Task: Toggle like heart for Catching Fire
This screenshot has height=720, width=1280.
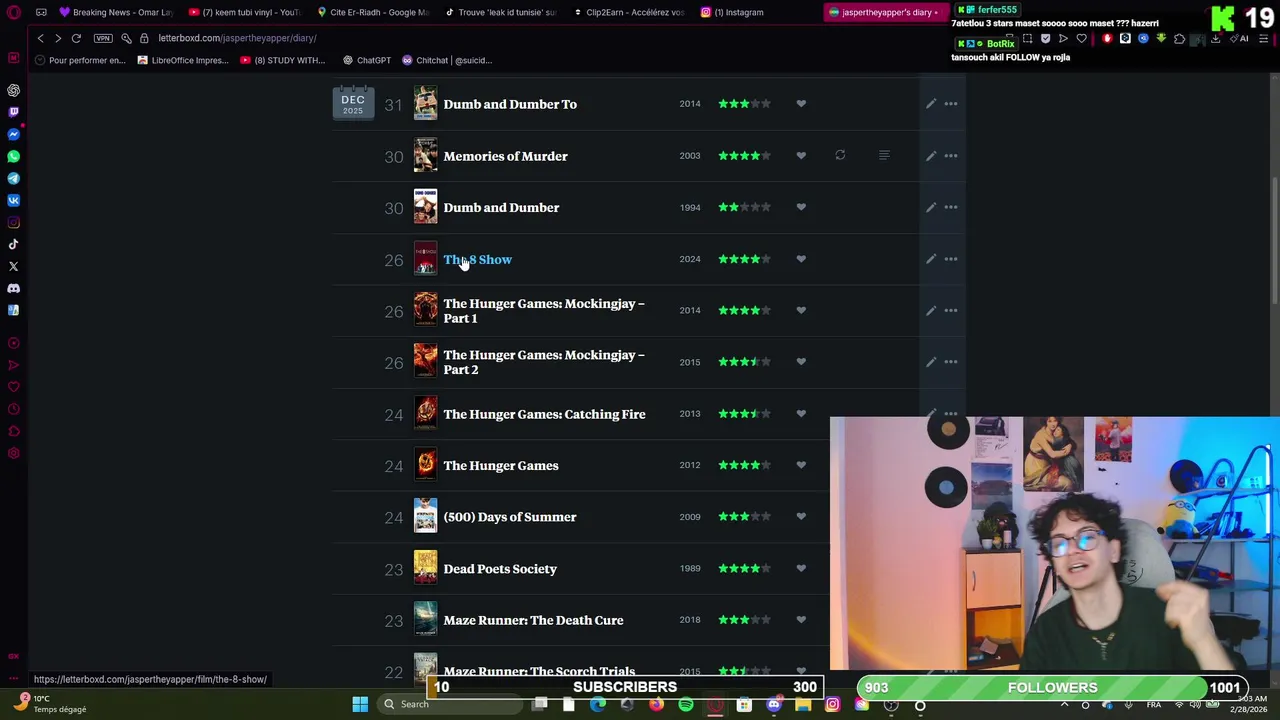Action: click(801, 414)
